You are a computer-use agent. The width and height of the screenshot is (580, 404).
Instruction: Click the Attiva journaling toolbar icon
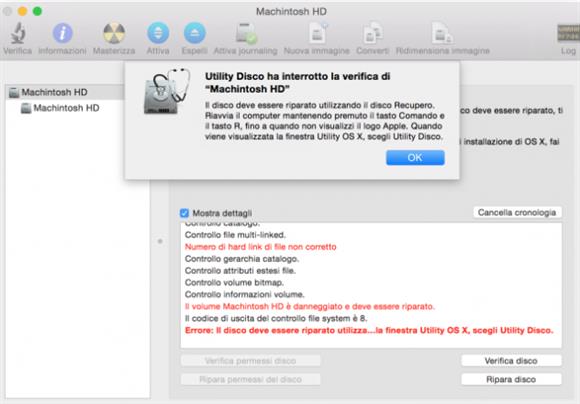coord(246,33)
